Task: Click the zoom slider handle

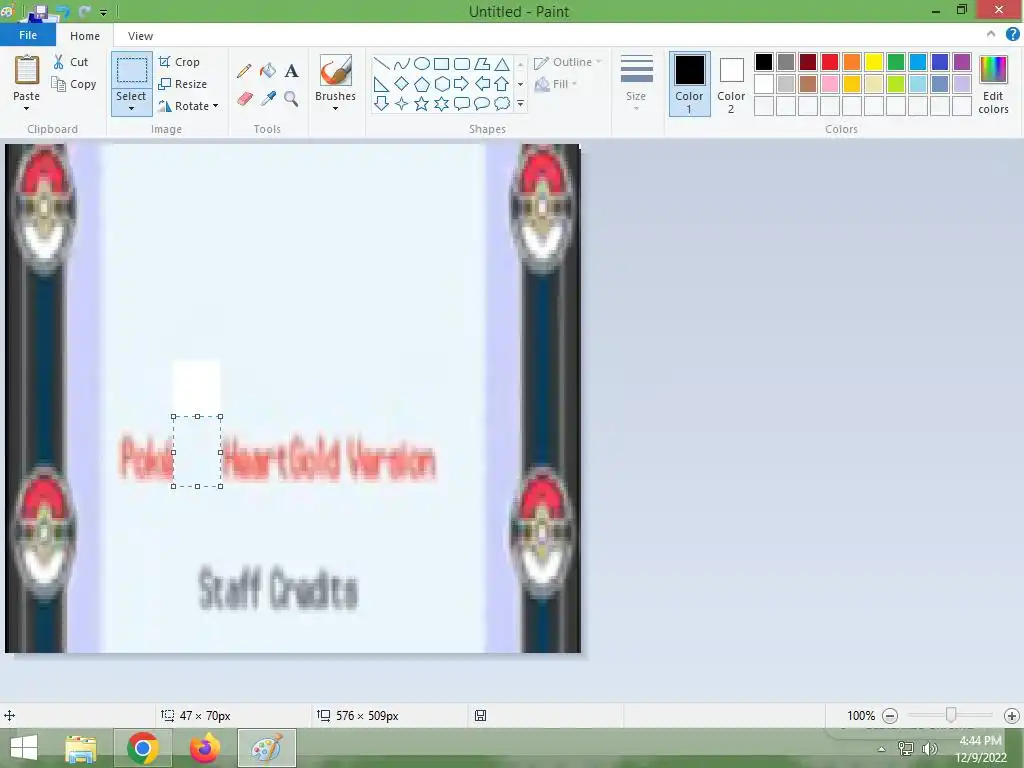Action: point(951,715)
